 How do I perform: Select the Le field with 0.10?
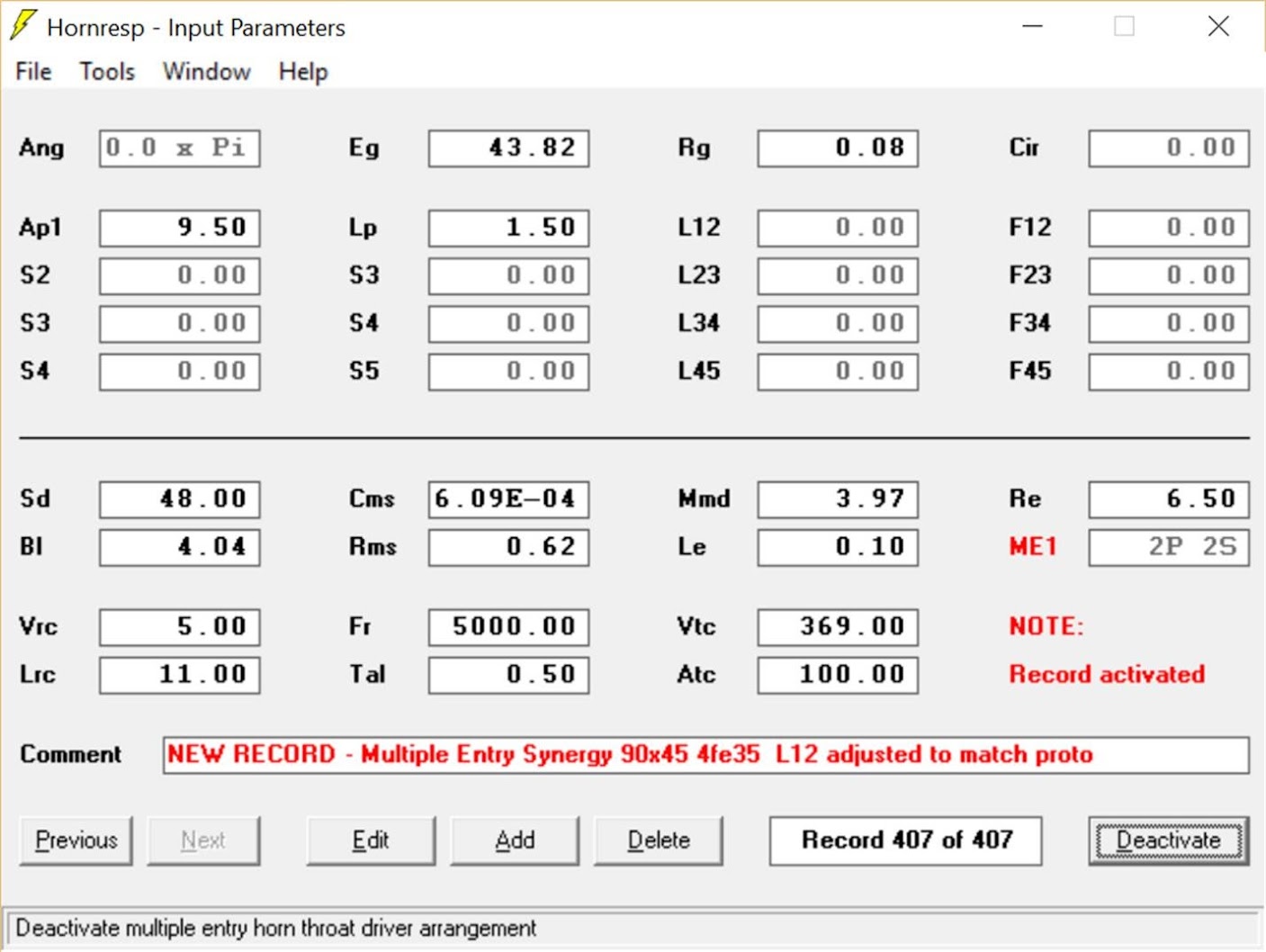[x=839, y=547]
